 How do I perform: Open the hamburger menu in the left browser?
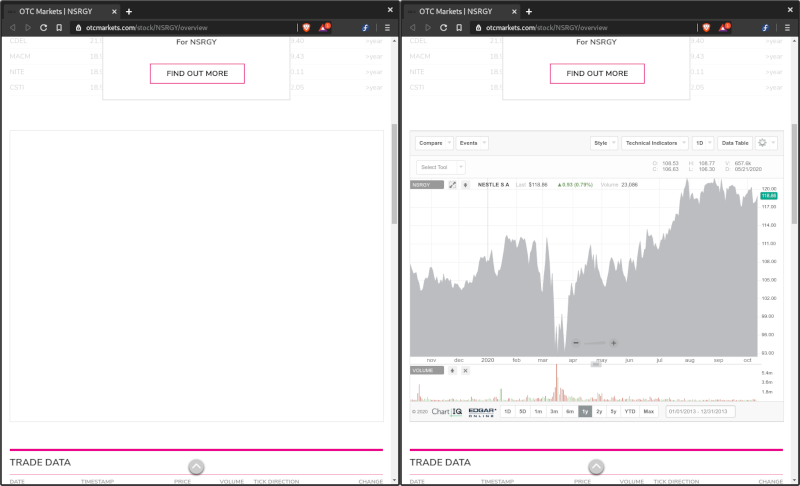387,28
